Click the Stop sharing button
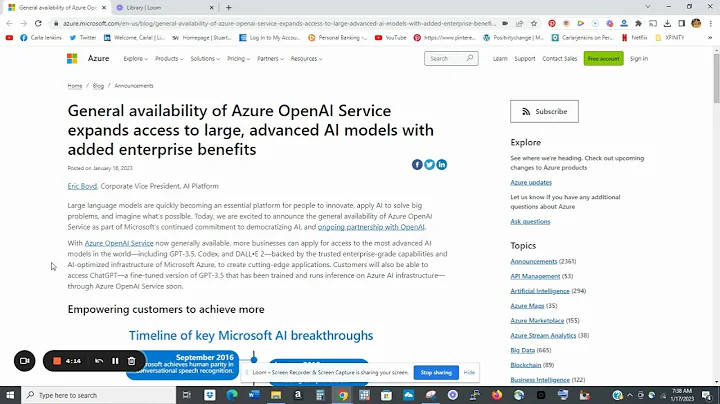The image size is (720, 404). [436, 372]
